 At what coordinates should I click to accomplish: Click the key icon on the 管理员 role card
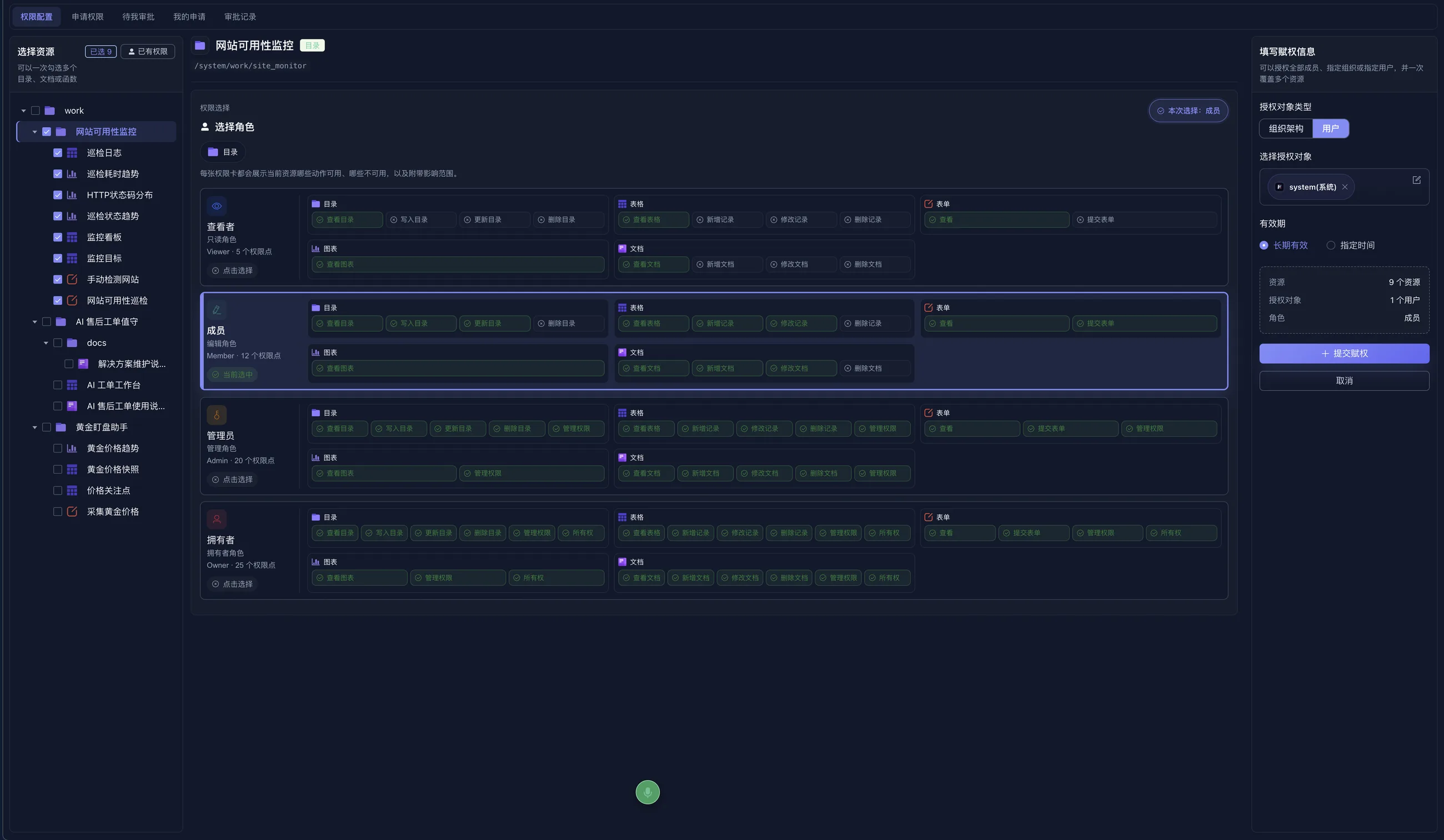[217, 415]
